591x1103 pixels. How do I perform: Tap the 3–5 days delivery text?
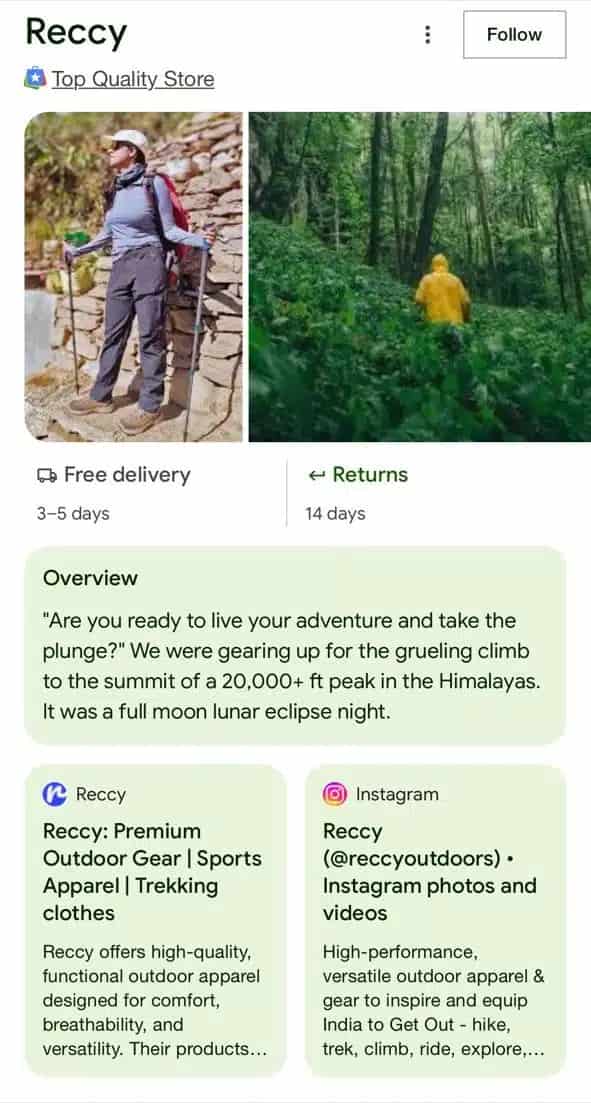73,514
